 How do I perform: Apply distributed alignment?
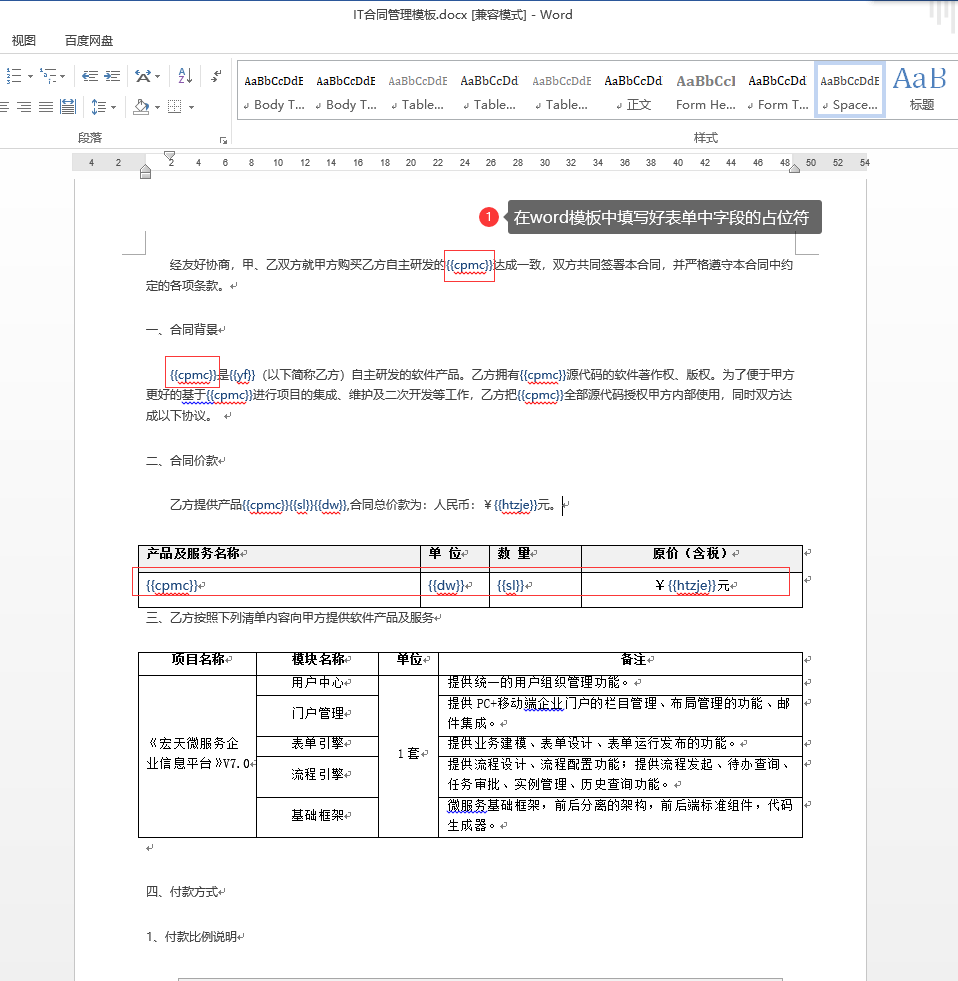tap(68, 107)
